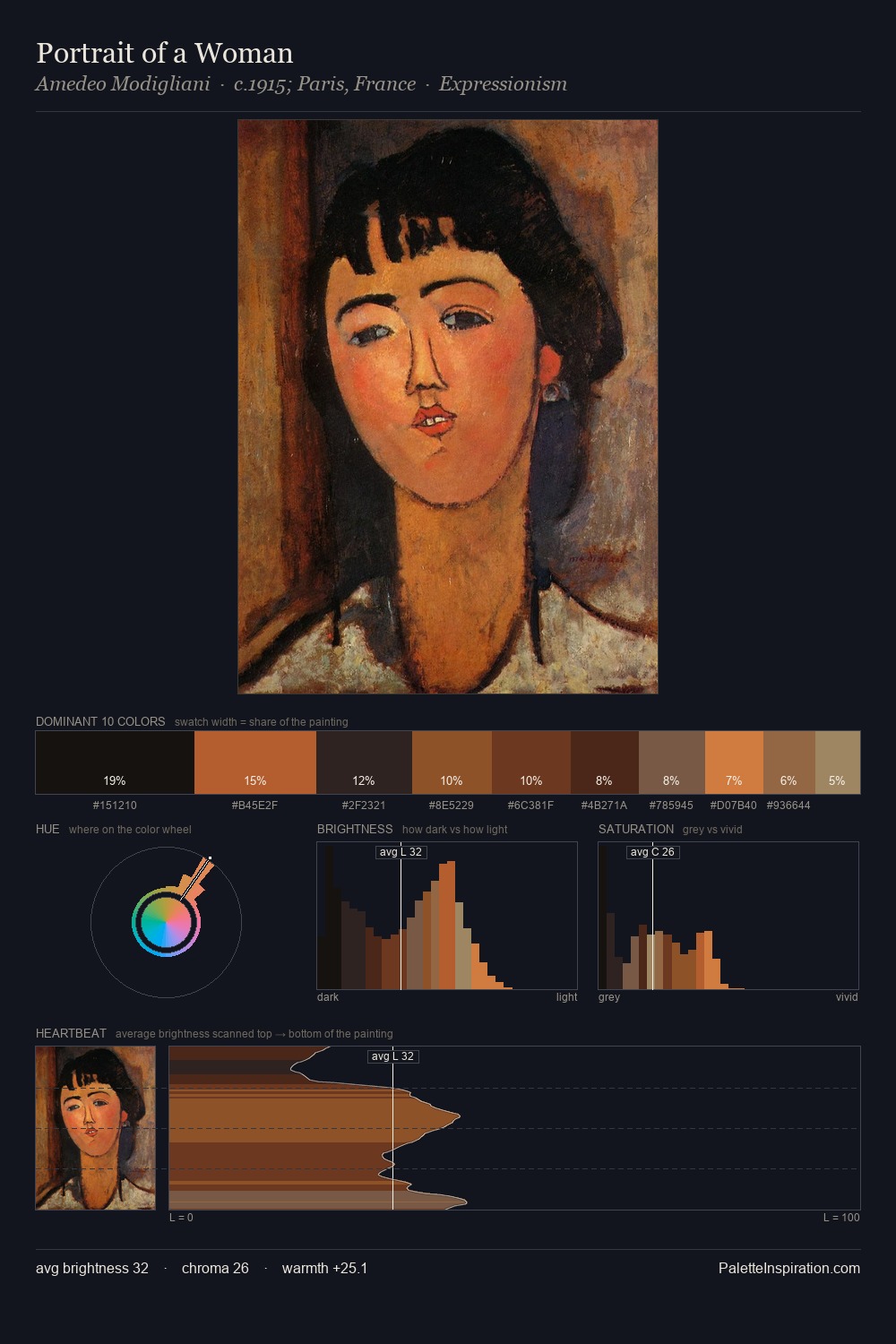Pick the 6% swatch above #936644
The image size is (896, 1344).
pyautogui.click(x=789, y=762)
